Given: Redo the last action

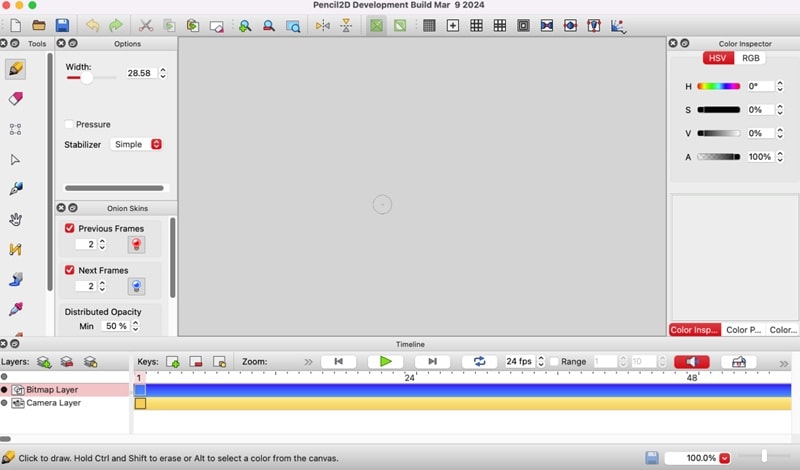Looking at the screenshot, I should click(x=116, y=26).
